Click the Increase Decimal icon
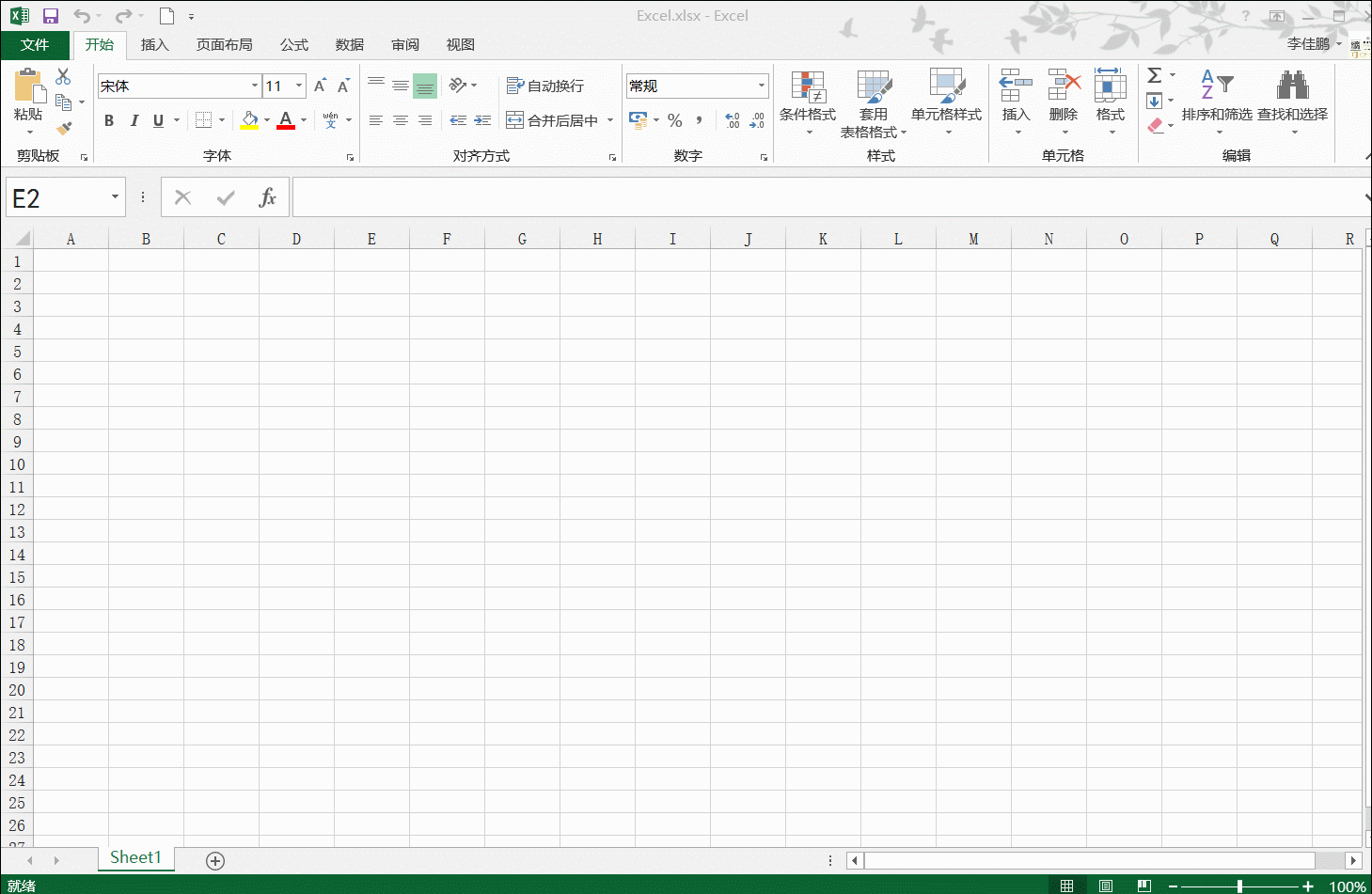 pyautogui.click(x=733, y=120)
